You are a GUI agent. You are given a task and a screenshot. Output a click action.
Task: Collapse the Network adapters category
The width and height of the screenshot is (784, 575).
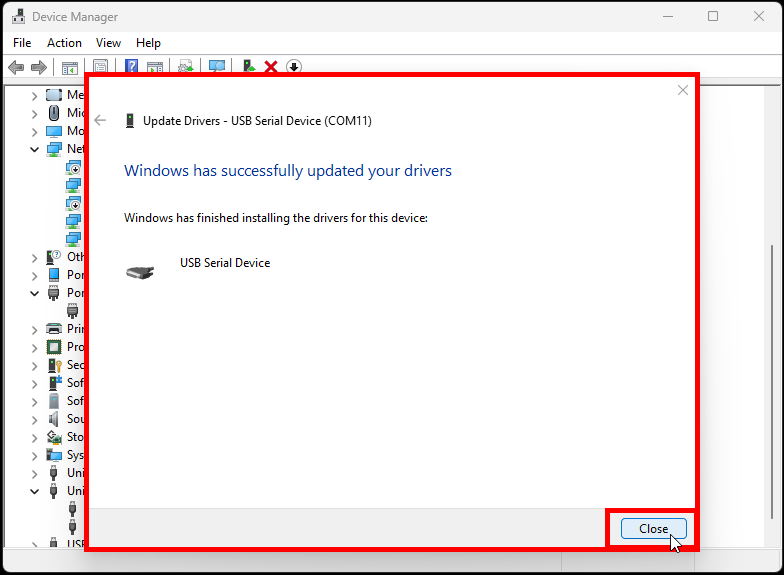34,149
